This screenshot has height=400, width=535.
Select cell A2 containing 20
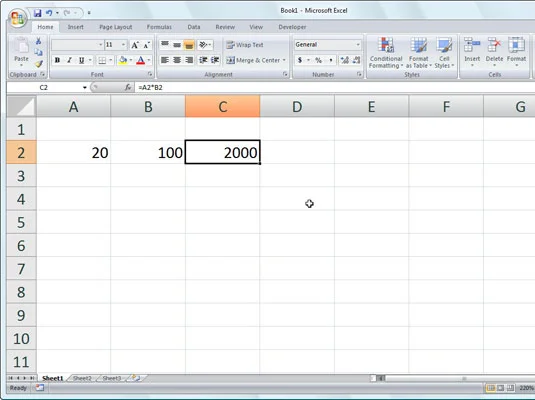pyautogui.click(x=73, y=152)
